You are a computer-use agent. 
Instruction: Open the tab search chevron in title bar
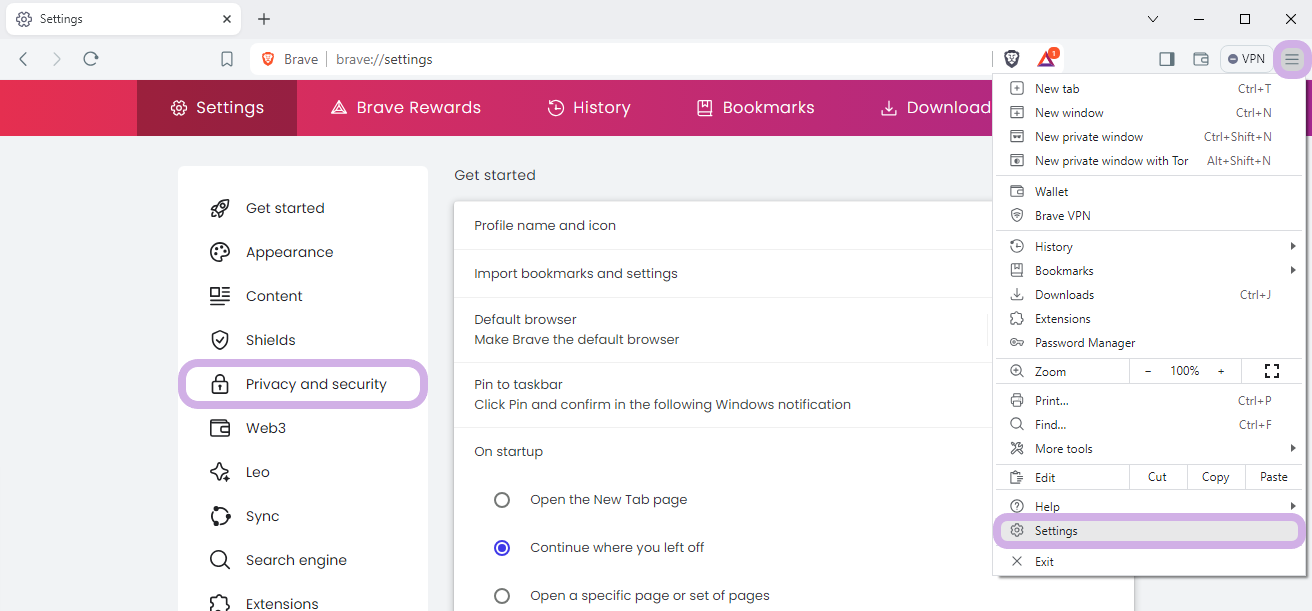[1153, 19]
